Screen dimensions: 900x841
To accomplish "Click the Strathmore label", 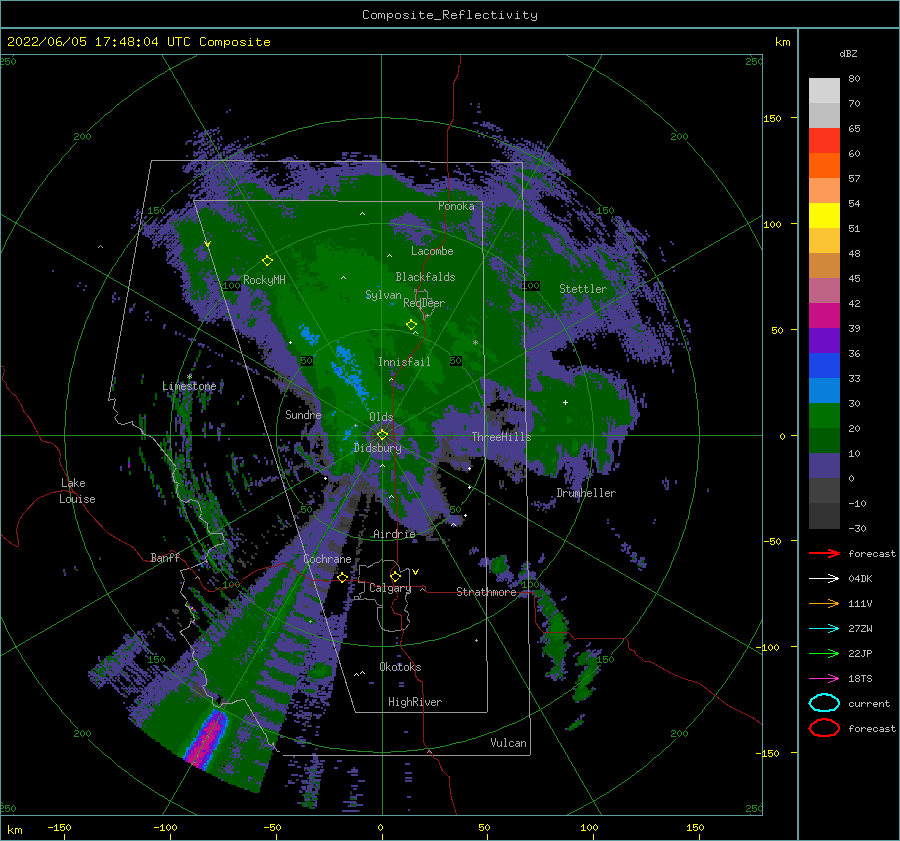I will tap(486, 592).
